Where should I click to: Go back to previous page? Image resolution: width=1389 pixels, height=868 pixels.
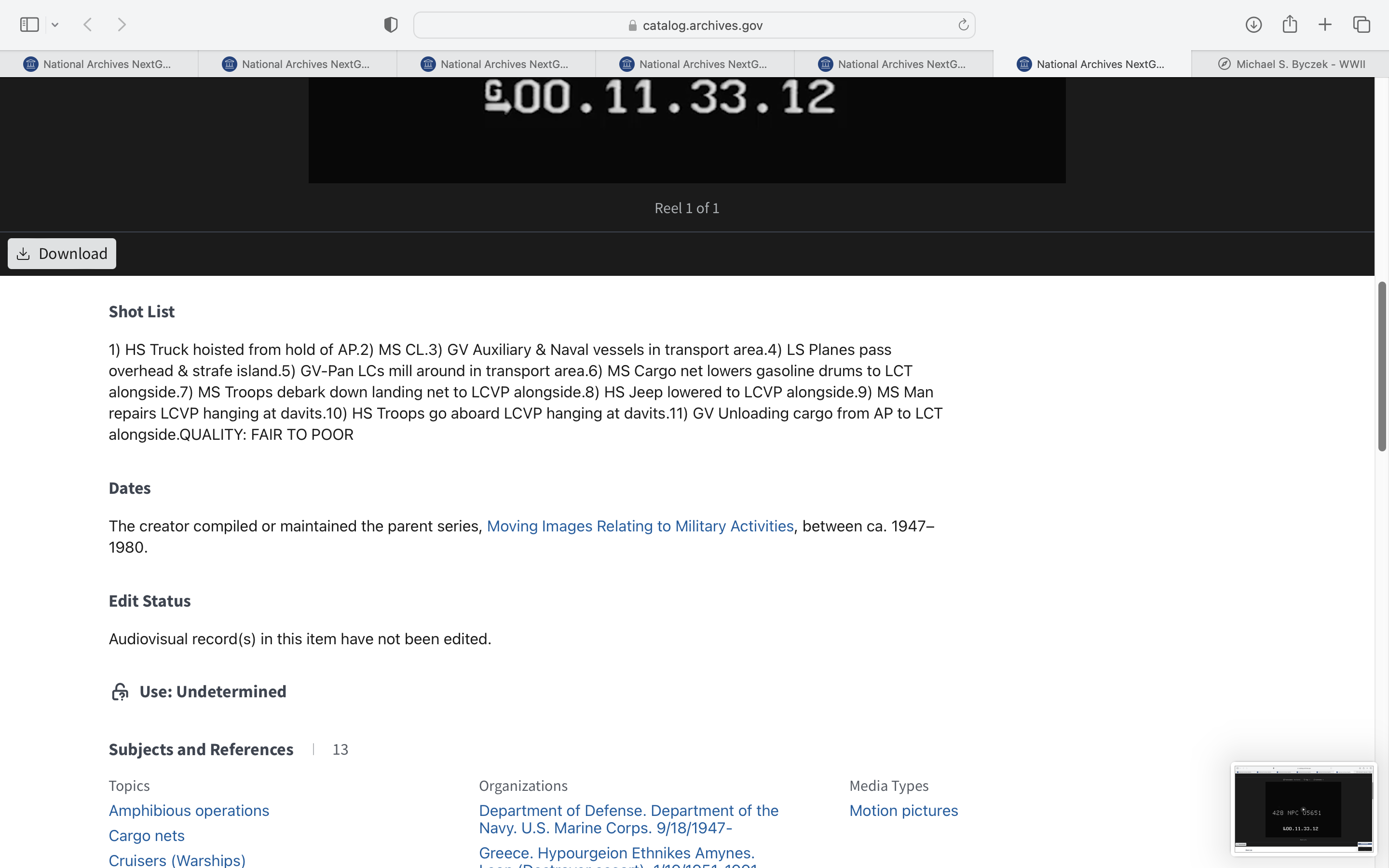click(88, 25)
